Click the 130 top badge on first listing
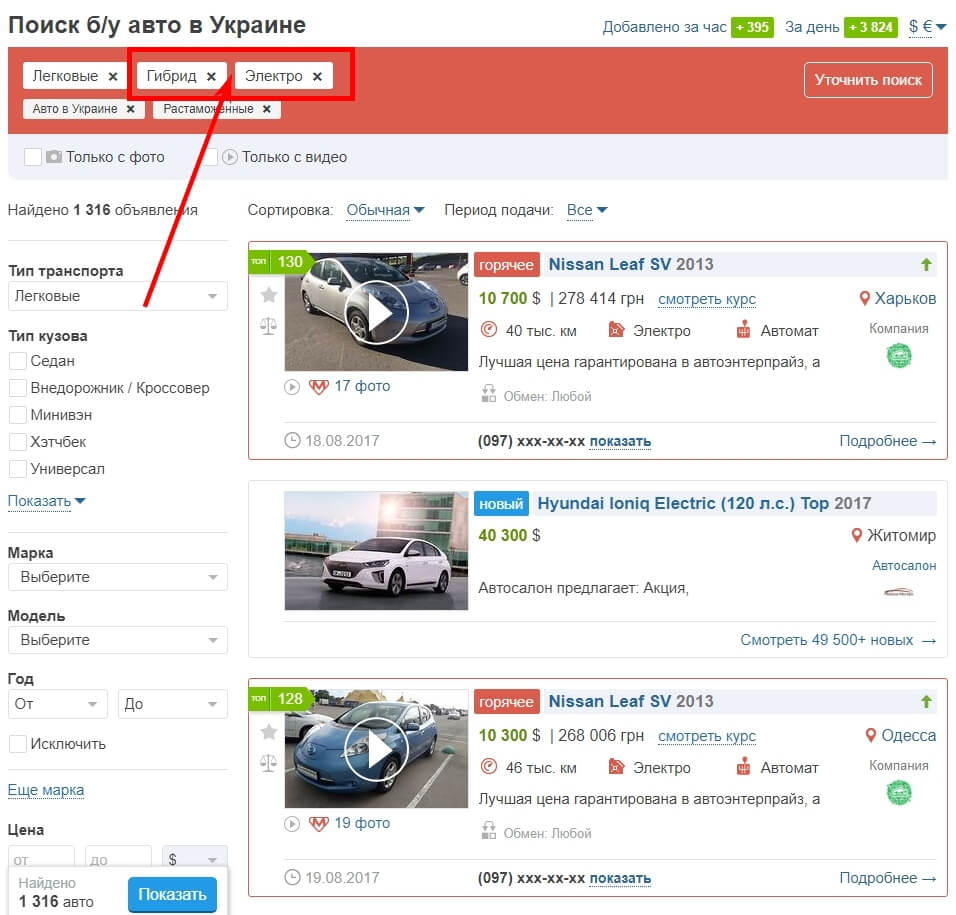This screenshot has height=915, width=956. [x=280, y=262]
